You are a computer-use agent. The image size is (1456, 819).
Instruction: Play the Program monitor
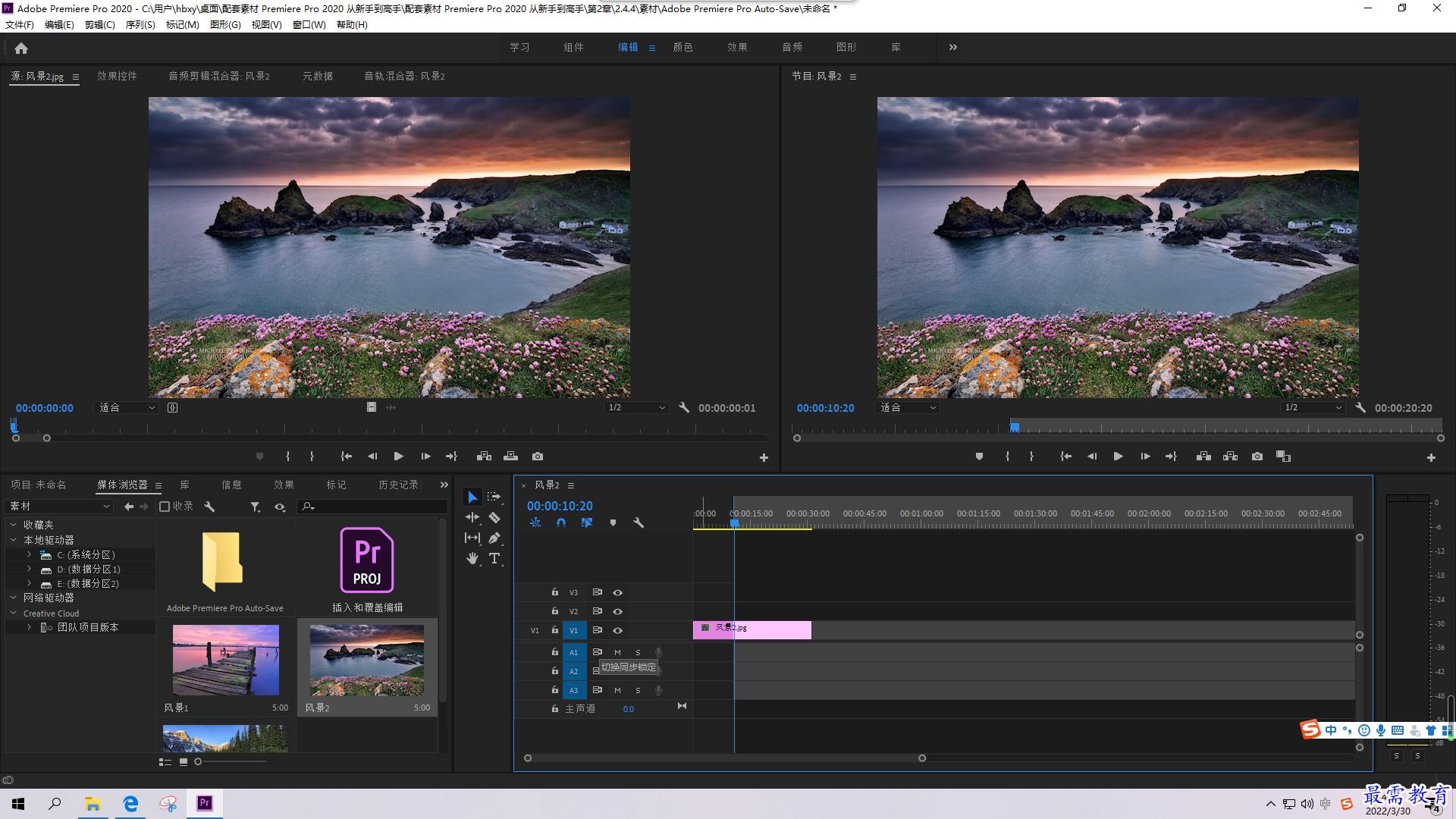1118,457
